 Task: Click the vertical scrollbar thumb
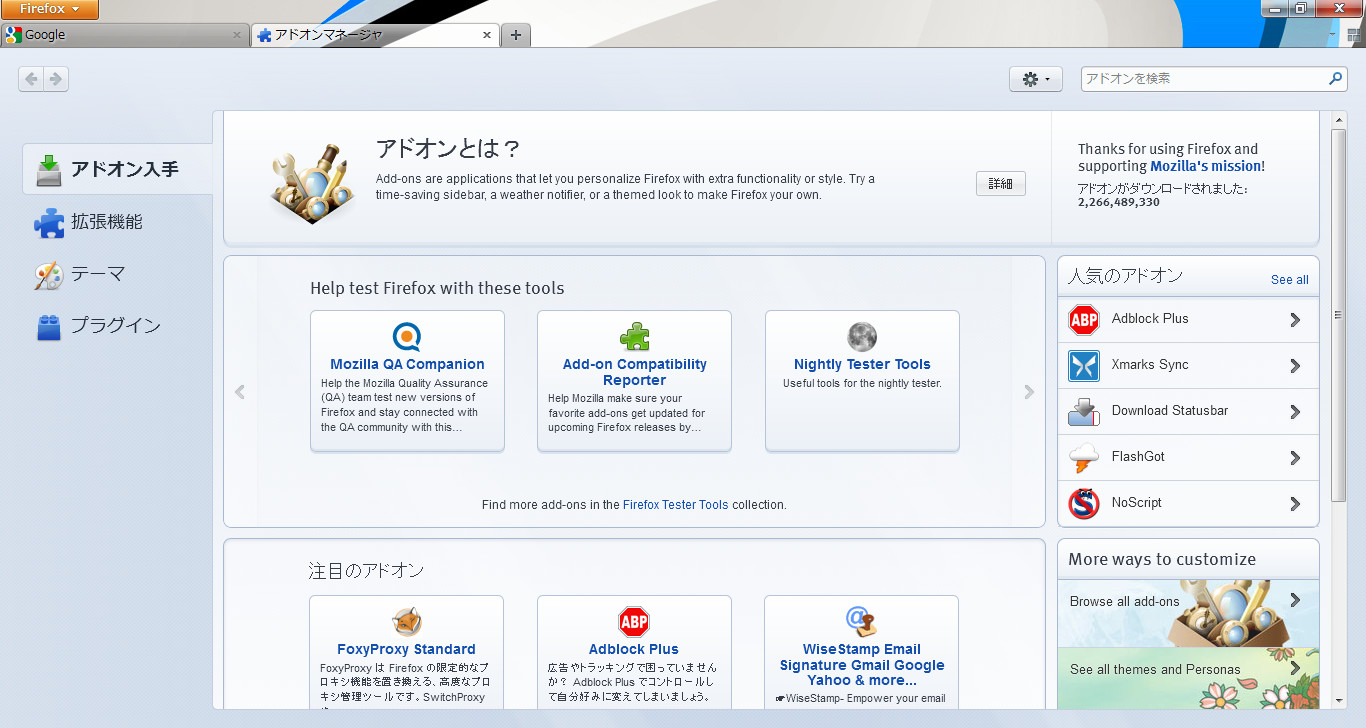pos(1339,314)
